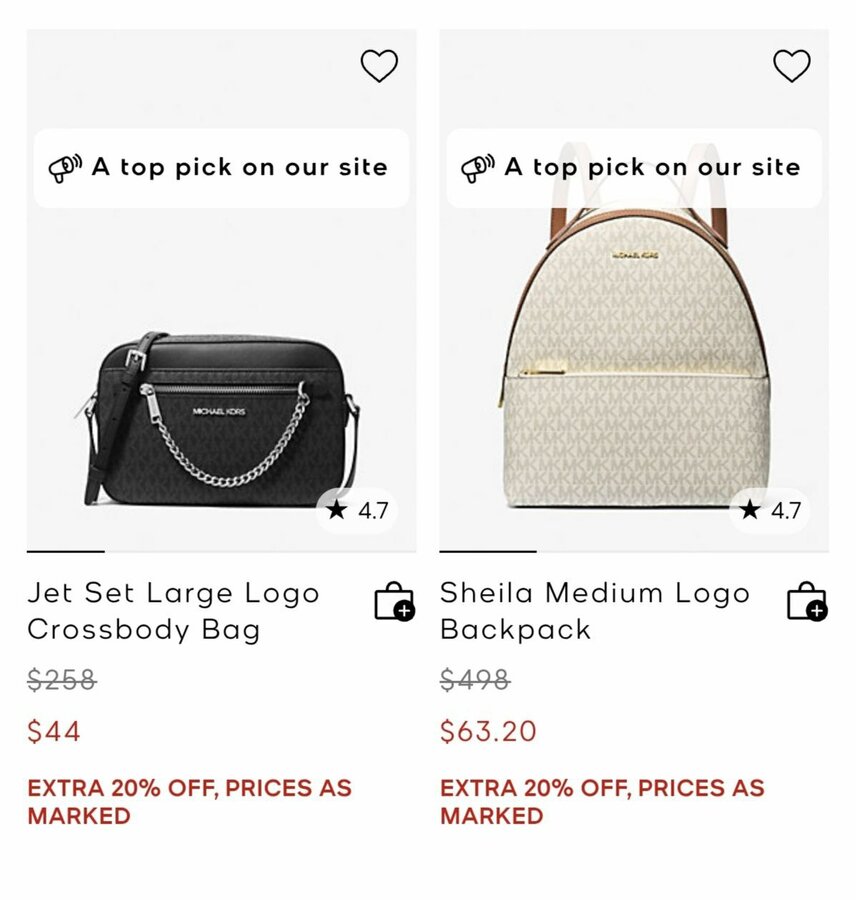The image size is (856, 900).
Task: Add Jet Set Crossbody Bag to shopping bag
Action: pos(394,601)
